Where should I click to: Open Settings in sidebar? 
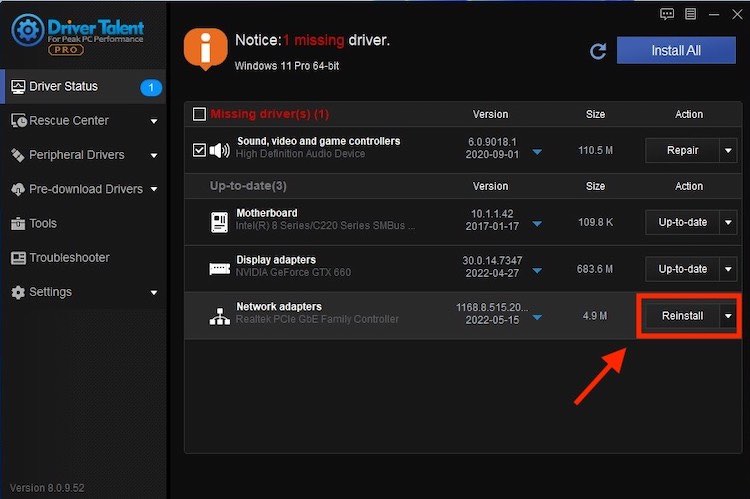tap(83, 292)
